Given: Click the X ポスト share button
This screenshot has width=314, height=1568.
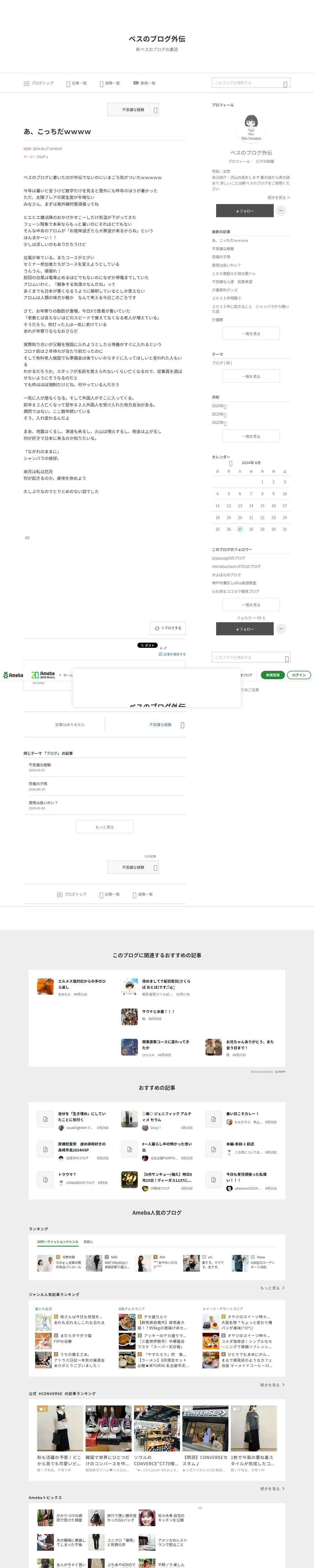Looking at the screenshot, I should 147,645.
